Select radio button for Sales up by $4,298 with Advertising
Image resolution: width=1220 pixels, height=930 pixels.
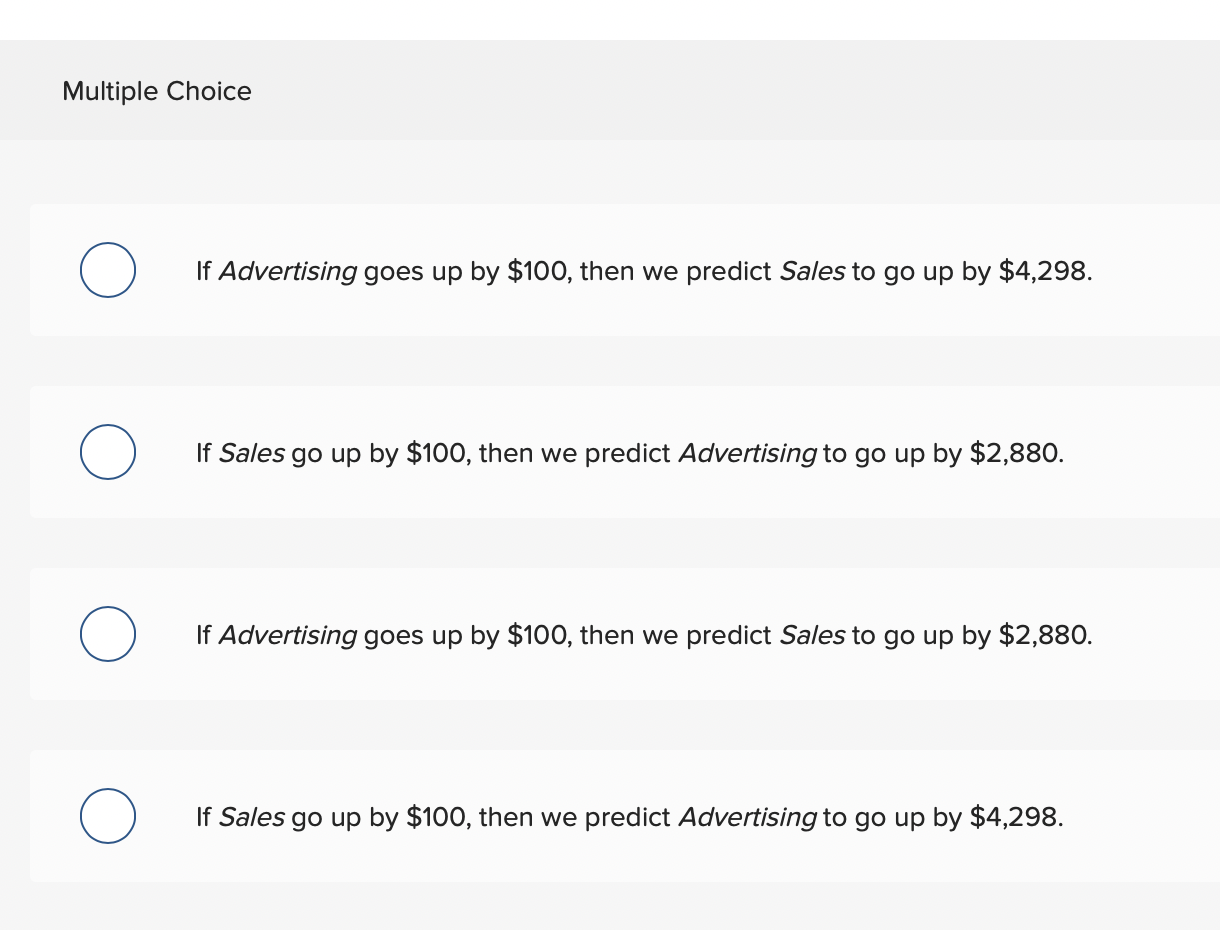(x=108, y=270)
